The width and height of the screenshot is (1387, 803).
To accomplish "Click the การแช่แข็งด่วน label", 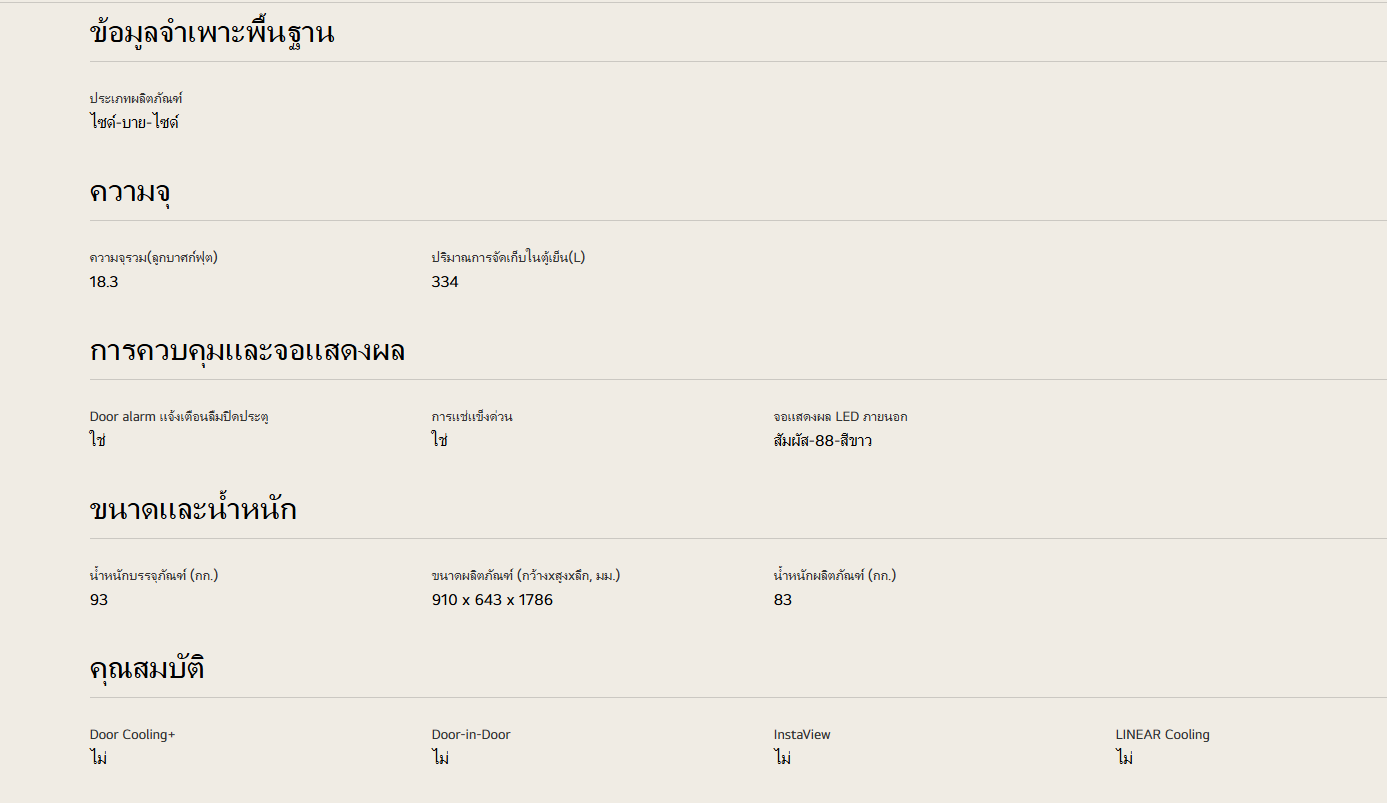I will pyautogui.click(x=472, y=417).
